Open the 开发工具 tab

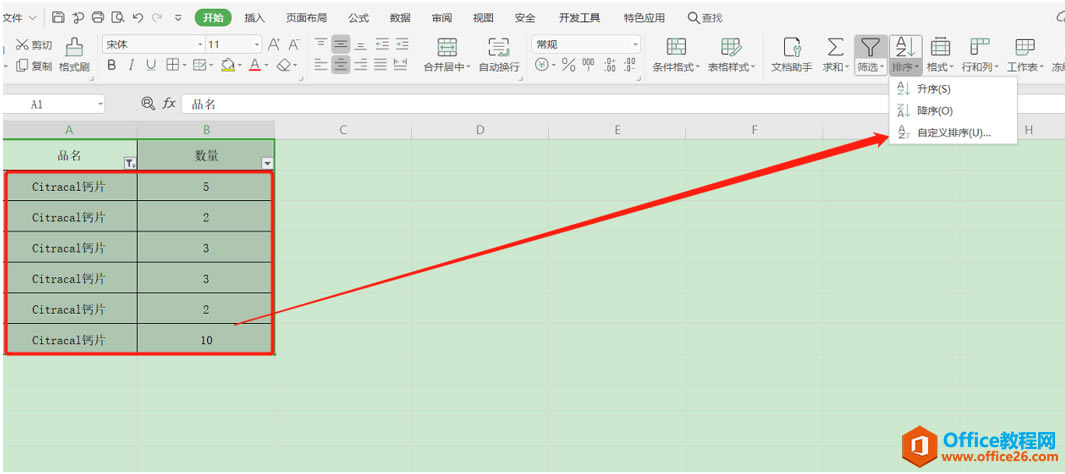[579, 18]
